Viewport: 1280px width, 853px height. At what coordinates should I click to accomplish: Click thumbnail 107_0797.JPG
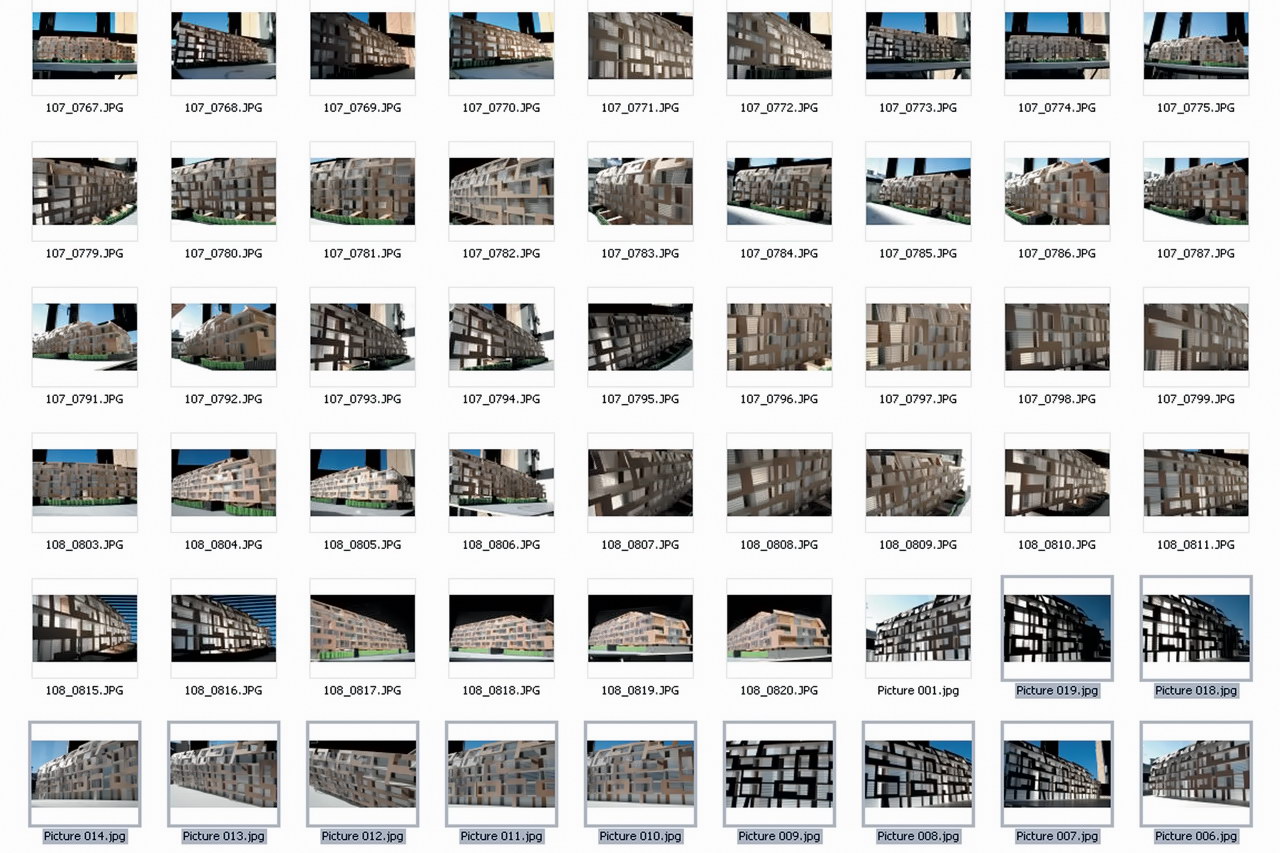pyautogui.click(x=918, y=337)
